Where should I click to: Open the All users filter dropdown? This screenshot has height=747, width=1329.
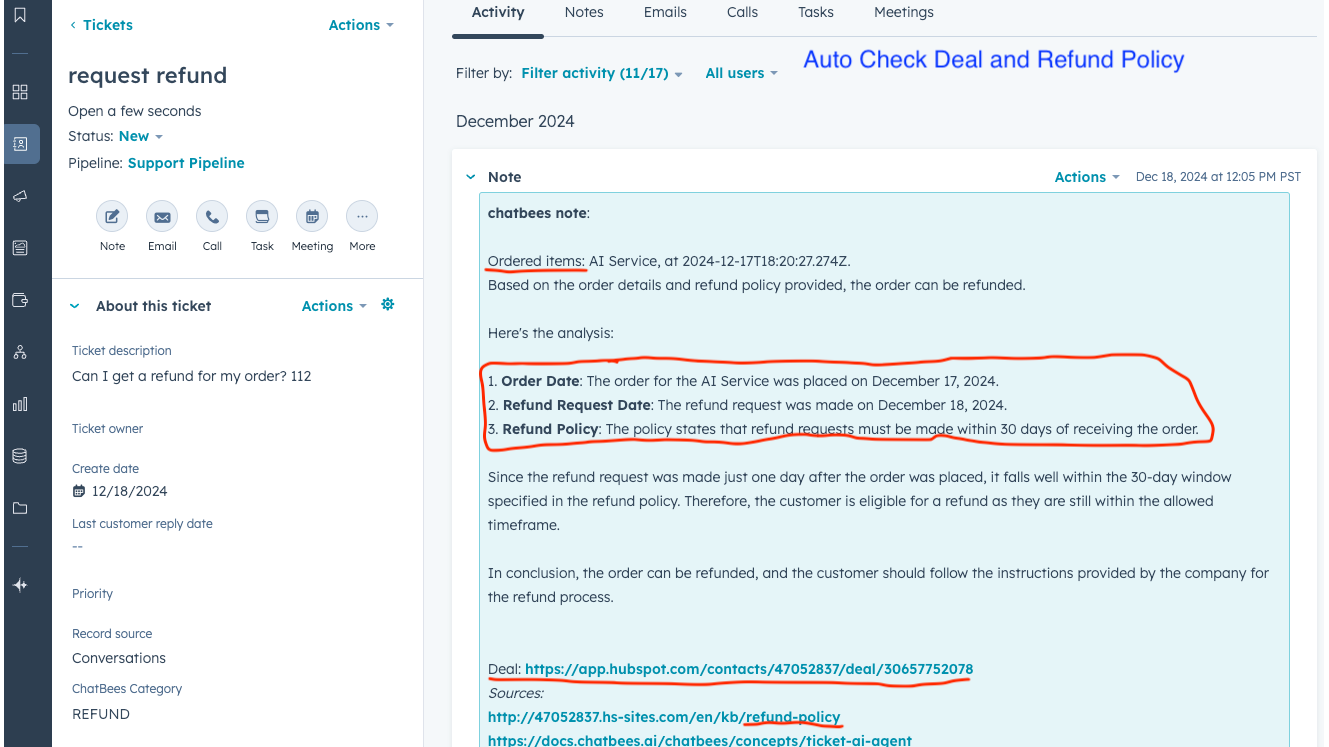[741, 73]
